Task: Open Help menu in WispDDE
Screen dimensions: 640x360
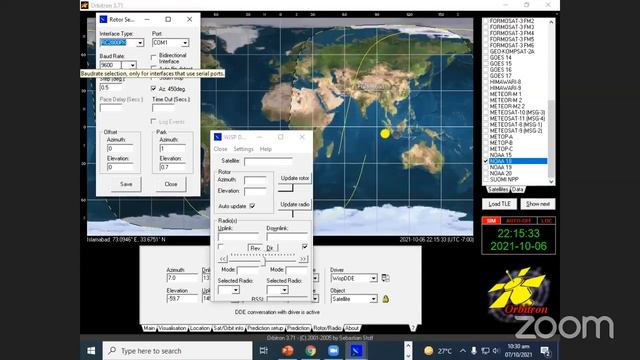Action: tap(266, 149)
